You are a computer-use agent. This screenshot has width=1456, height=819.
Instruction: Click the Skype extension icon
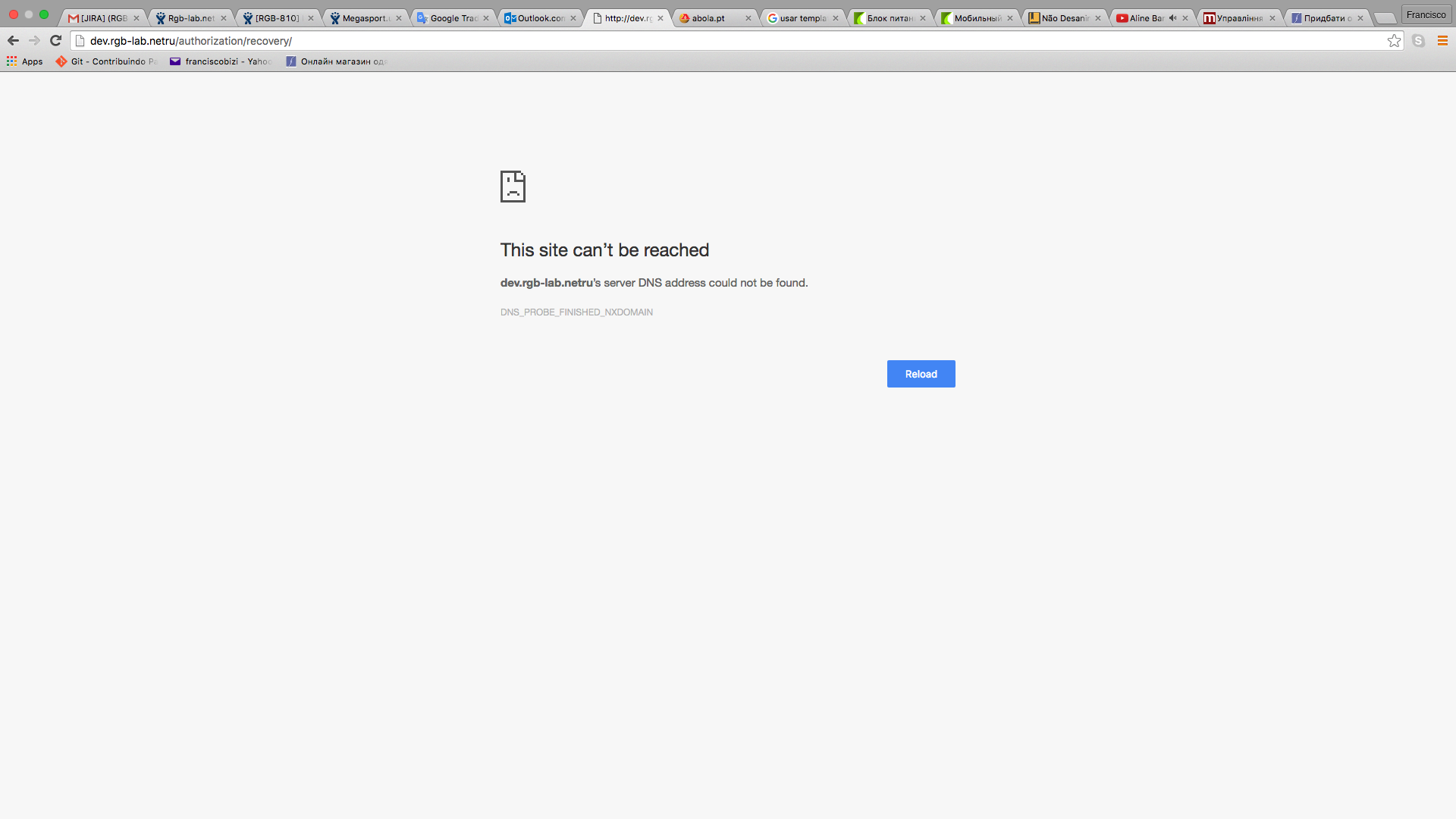1418,41
